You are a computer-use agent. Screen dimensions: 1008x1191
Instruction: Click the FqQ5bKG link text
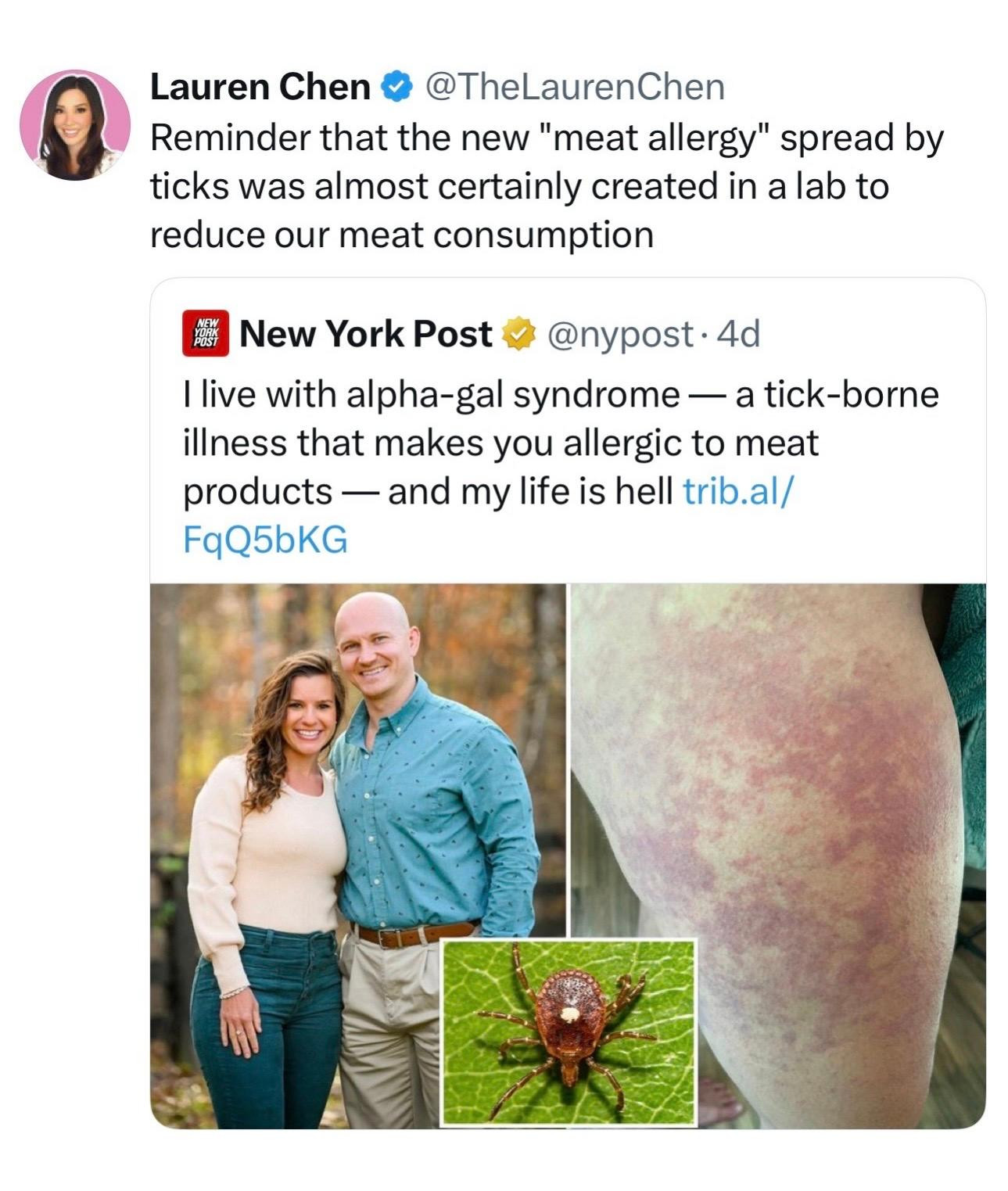[x=265, y=540]
